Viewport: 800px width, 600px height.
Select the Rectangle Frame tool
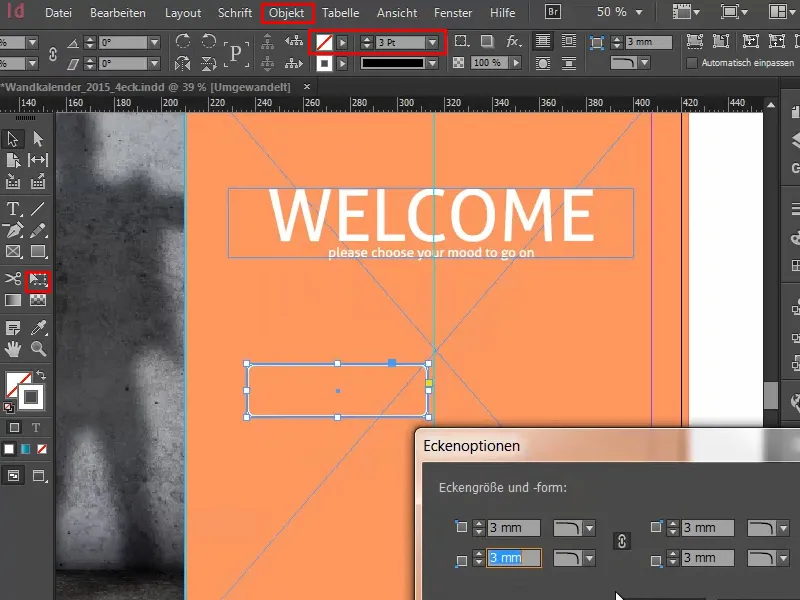[13, 252]
